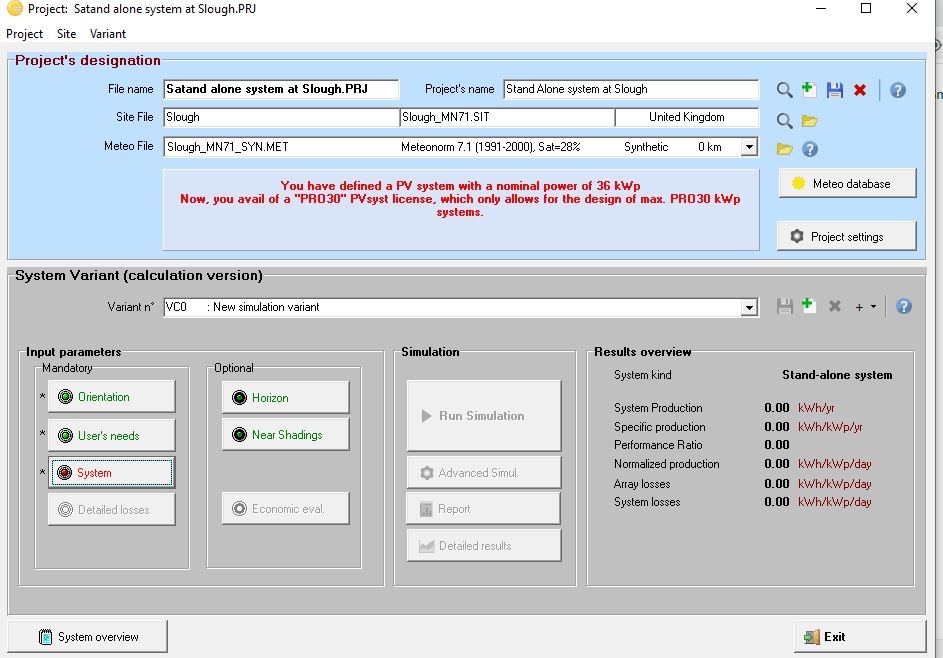Screen dimensions: 943x658
Task: Click the help icon beside Meteo File
Action: pyautogui.click(x=810, y=149)
